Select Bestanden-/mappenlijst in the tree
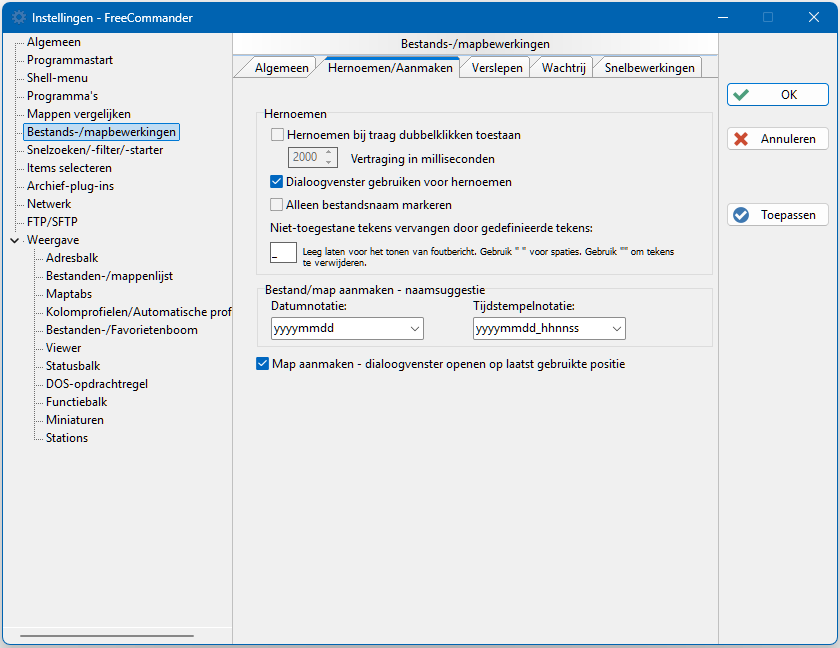This screenshot has width=840, height=648. (x=109, y=276)
